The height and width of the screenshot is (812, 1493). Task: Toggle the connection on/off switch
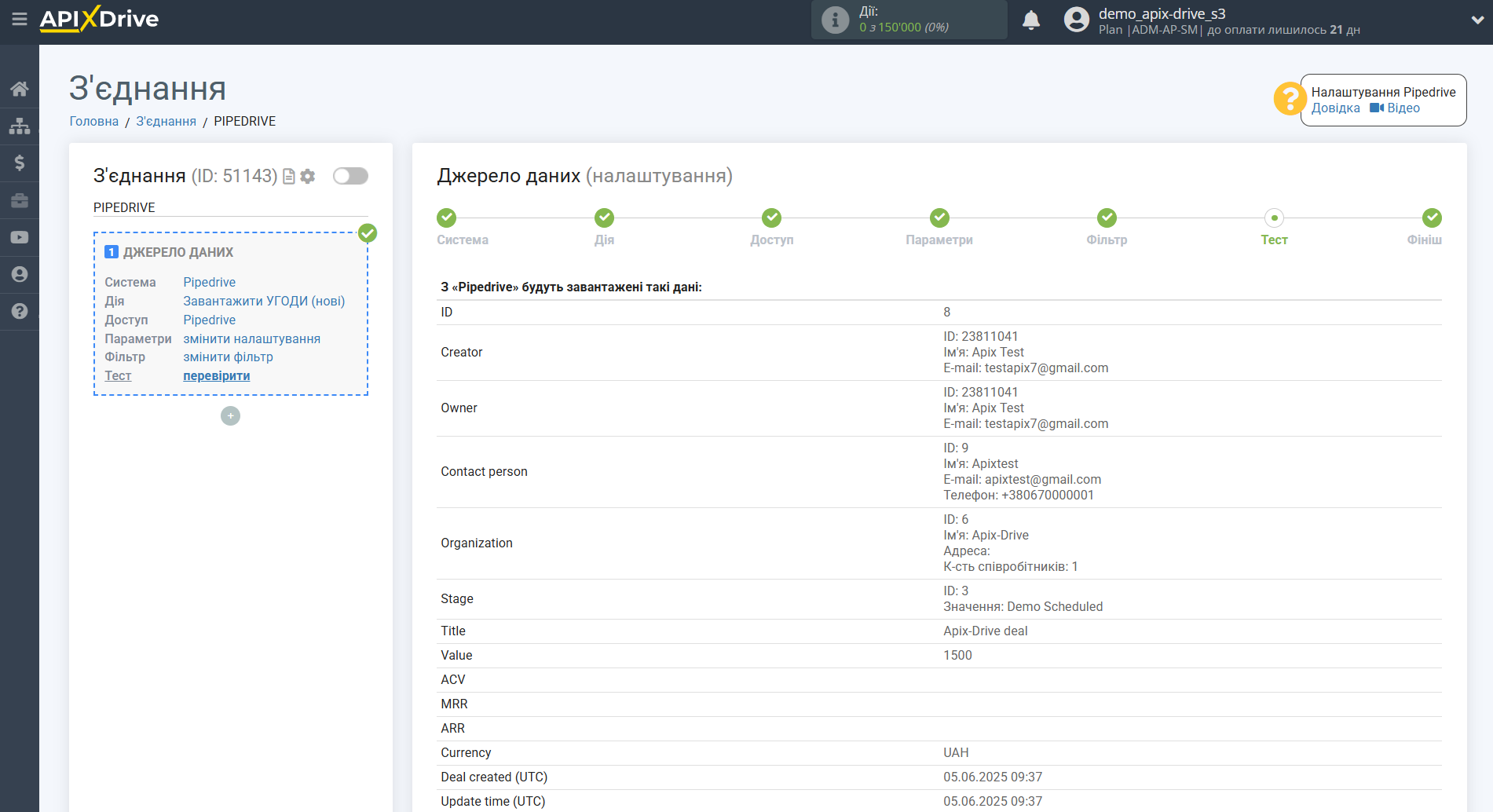click(x=350, y=176)
